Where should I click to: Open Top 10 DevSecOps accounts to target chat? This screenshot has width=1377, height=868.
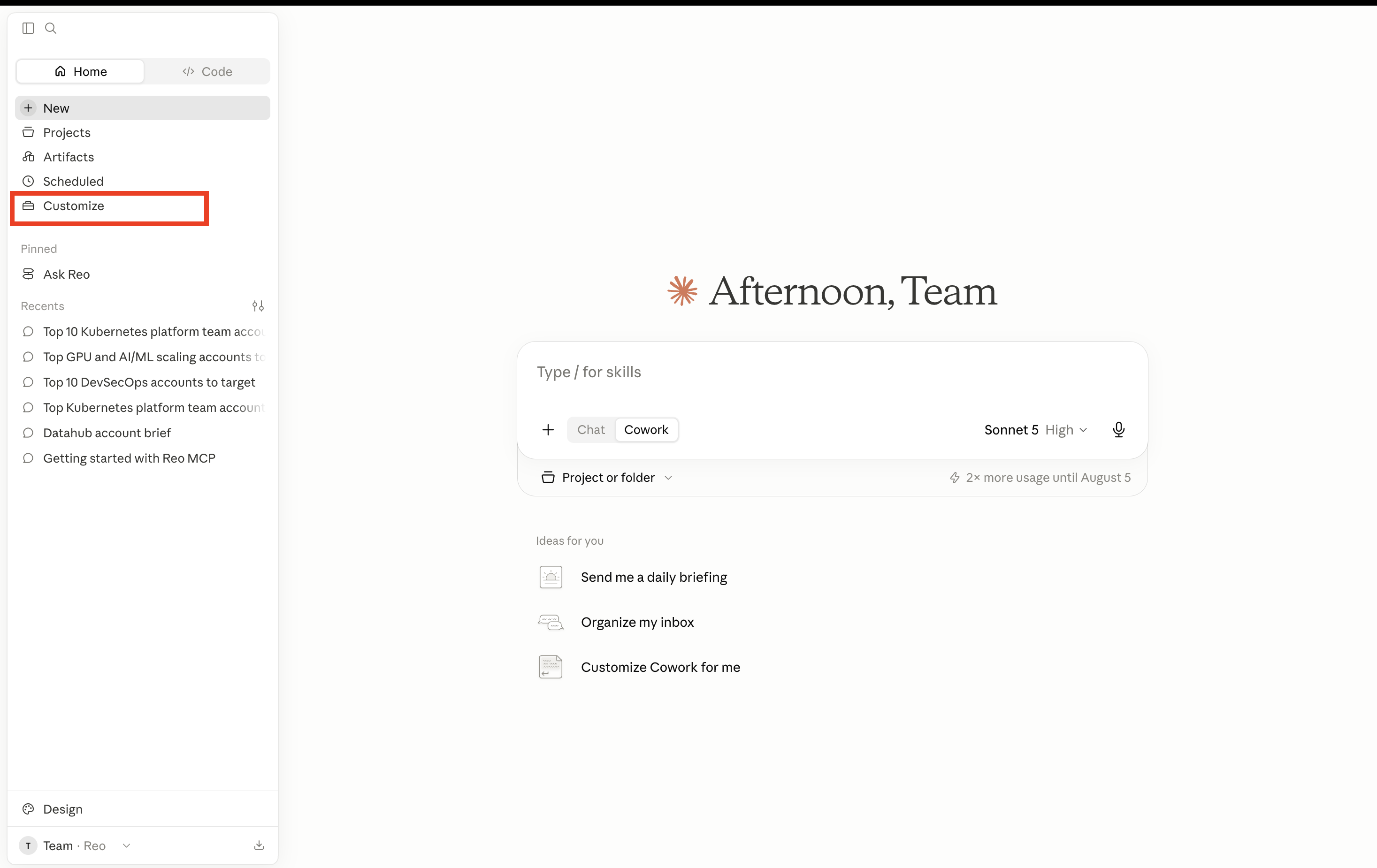pyautogui.click(x=142, y=382)
